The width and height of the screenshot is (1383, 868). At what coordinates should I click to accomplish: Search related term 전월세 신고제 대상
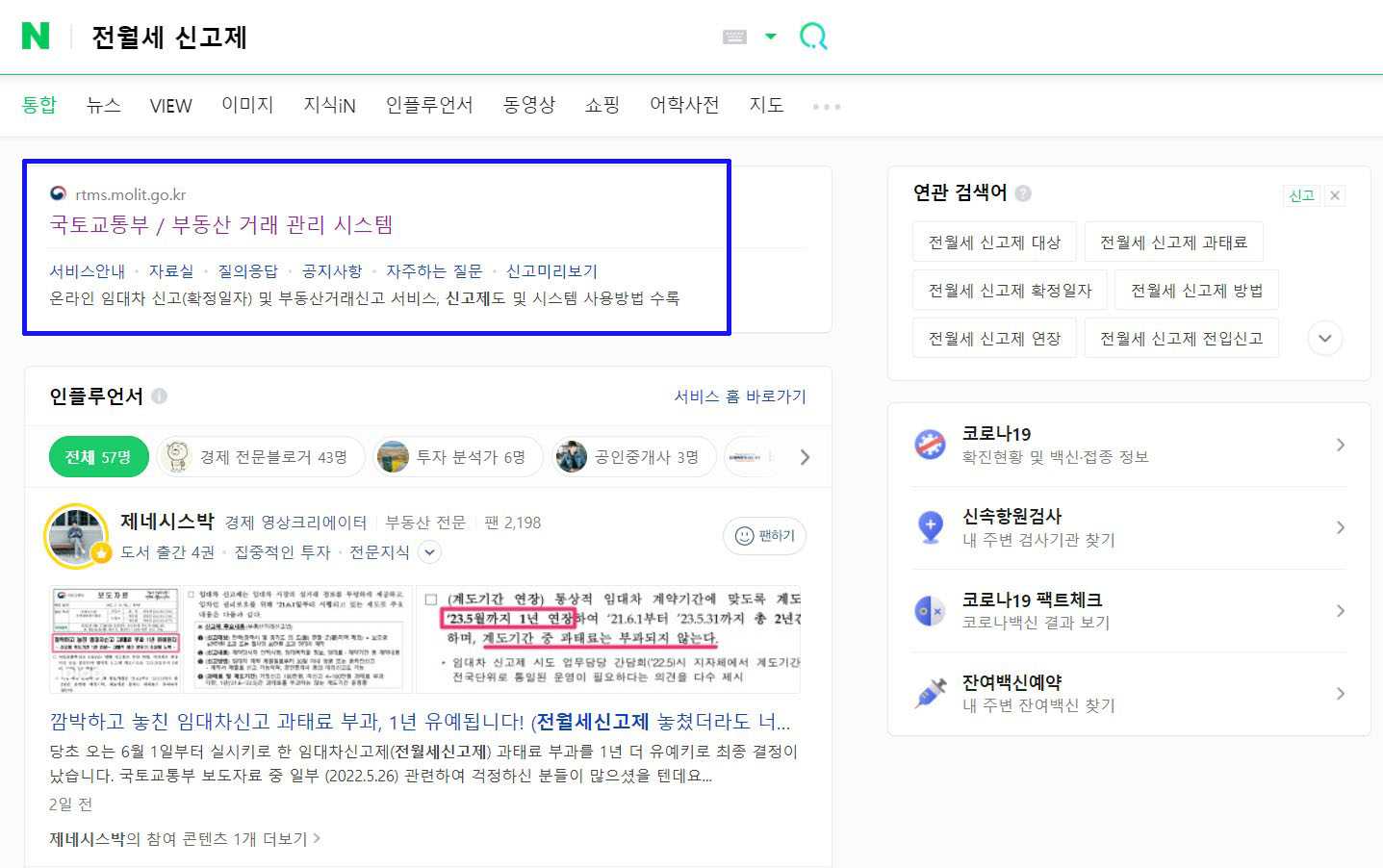994,243
